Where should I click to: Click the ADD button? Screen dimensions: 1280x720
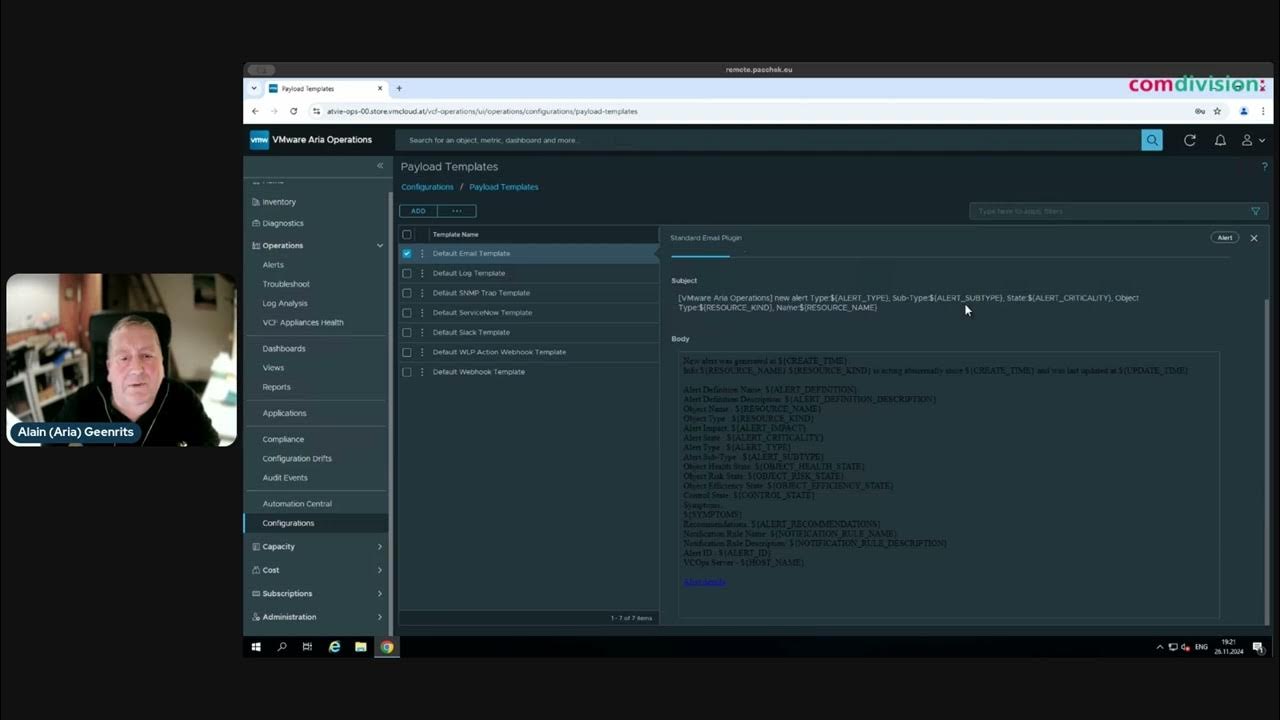point(418,211)
